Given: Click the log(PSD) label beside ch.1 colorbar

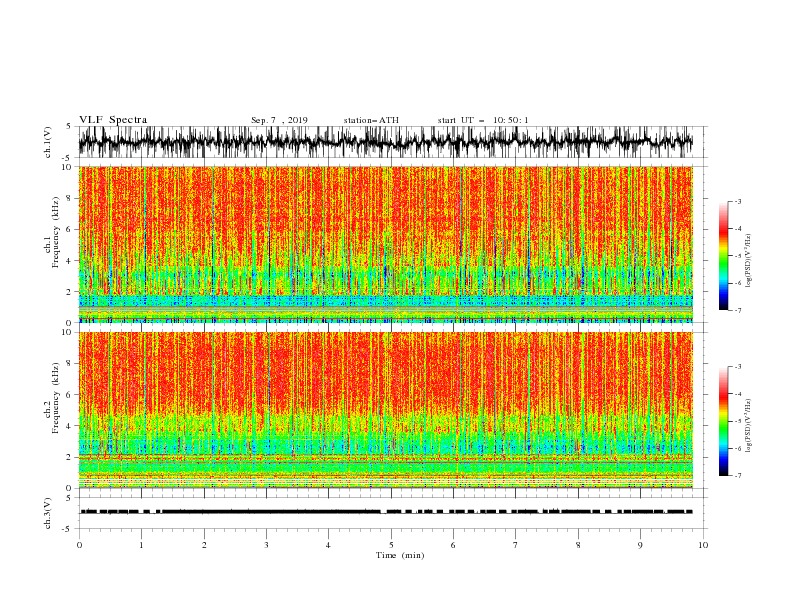Looking at the screenshot, I should pos(749,261).
